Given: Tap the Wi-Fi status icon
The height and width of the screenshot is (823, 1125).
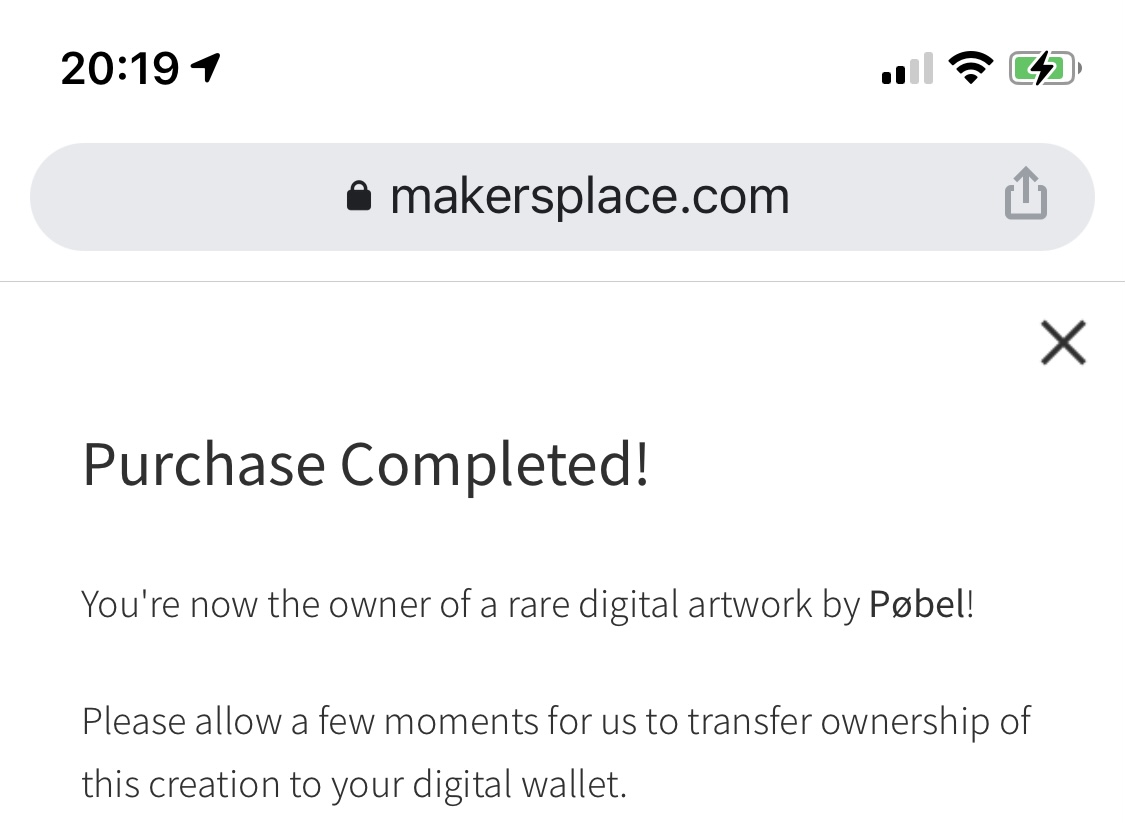Looking at the screenshot, I should tap(969, 69).
